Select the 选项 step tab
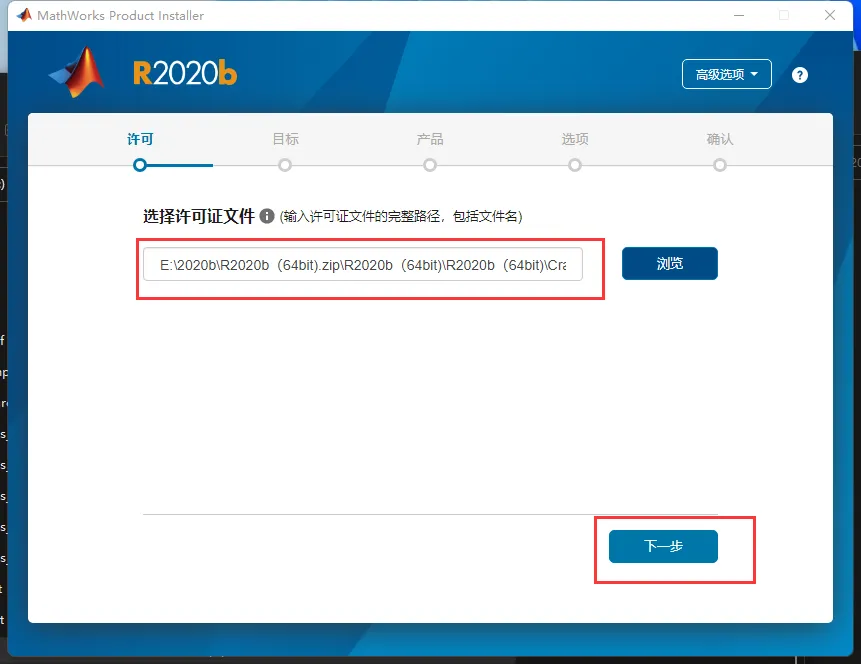 pos(575,139)
